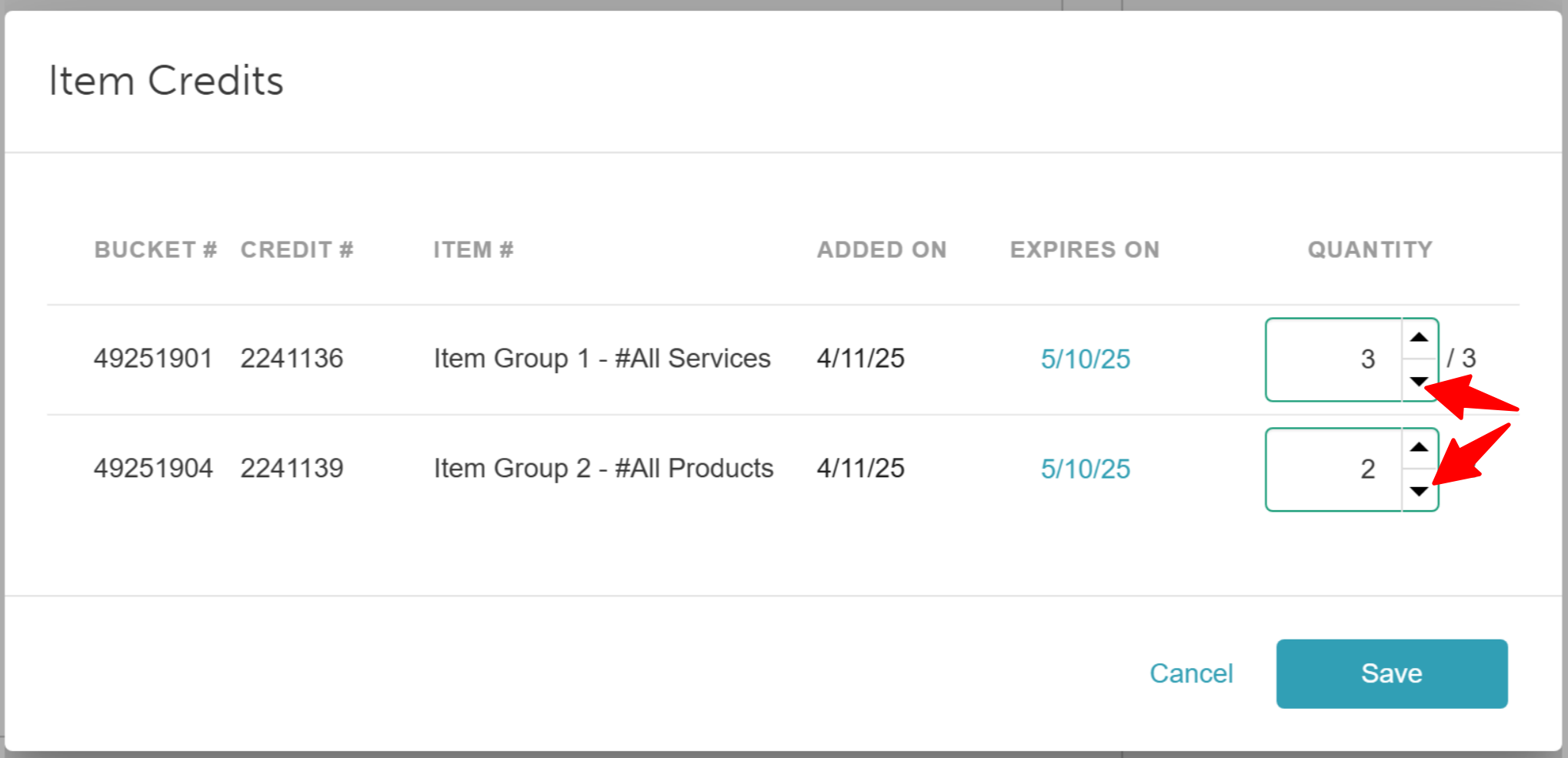
Task: Save the item credits changes
Action: [x=1391, y=673]
